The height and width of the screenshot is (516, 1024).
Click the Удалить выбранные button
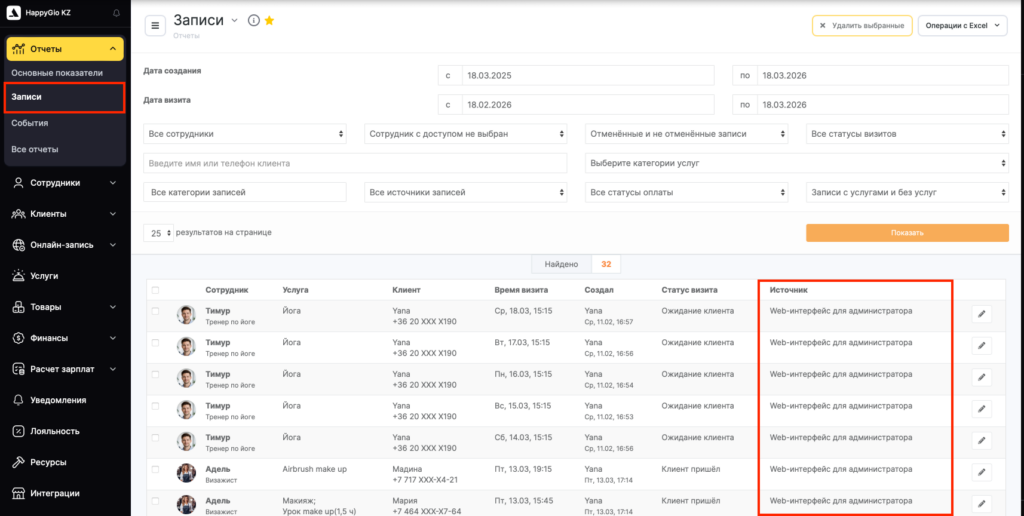tap(860, 26)
